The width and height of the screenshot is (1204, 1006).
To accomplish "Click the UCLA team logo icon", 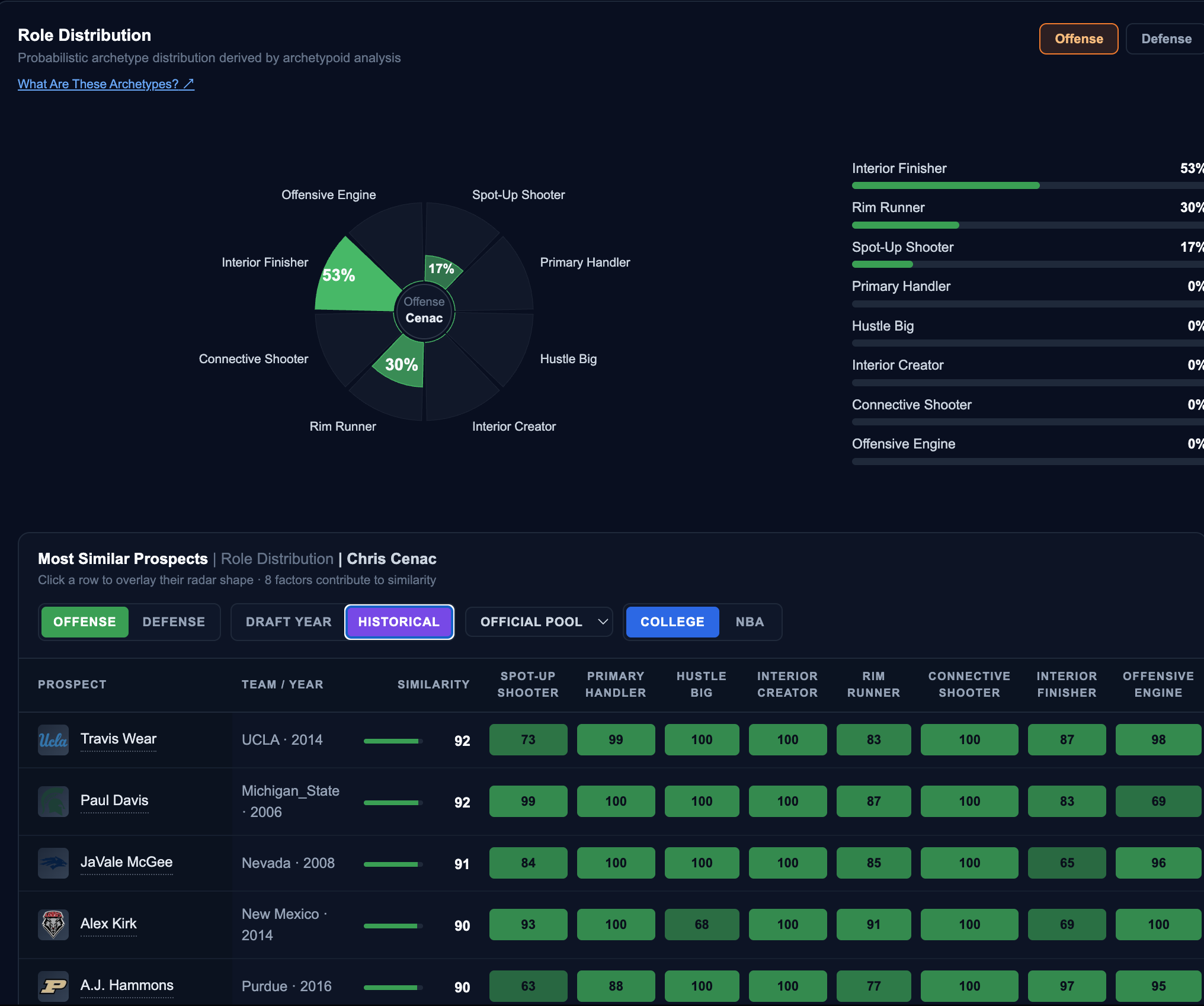I will pos(53,740).
